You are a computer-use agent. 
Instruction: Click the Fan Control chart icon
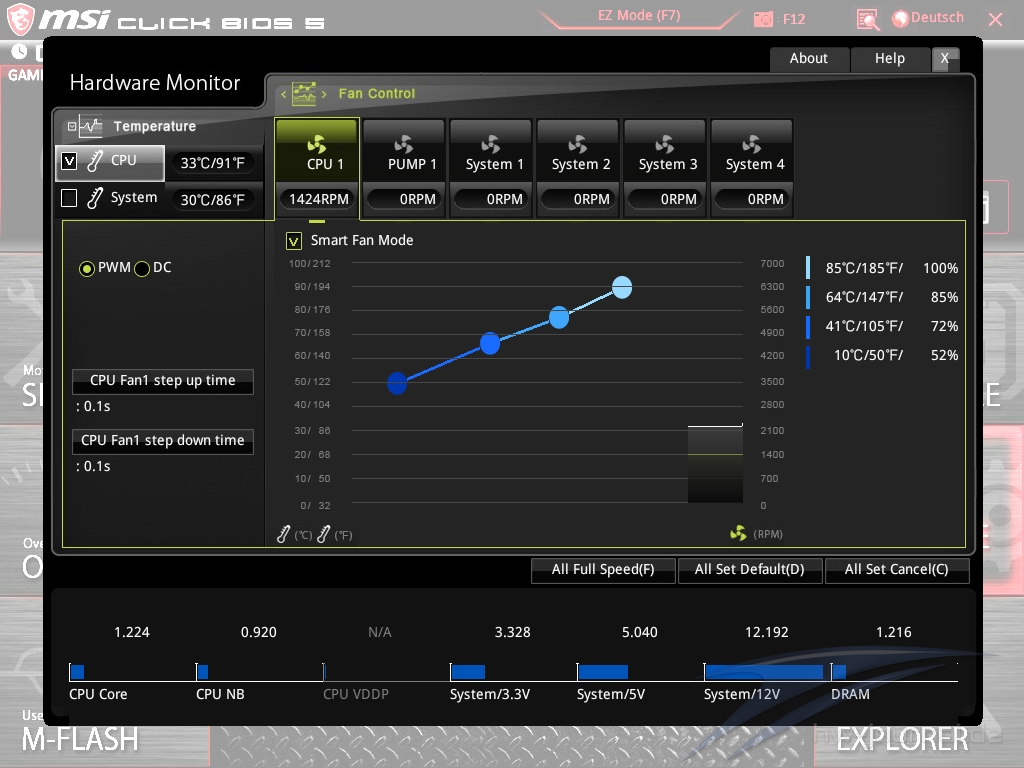click(304, 93)
